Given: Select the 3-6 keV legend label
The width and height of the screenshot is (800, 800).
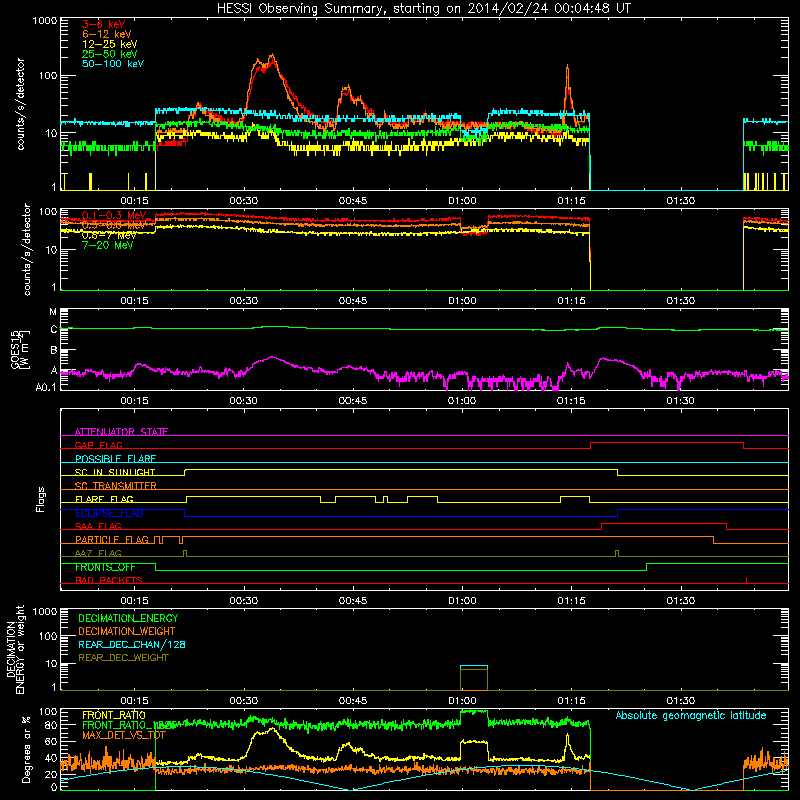Looking at the screenshot, I should [104, 24].
